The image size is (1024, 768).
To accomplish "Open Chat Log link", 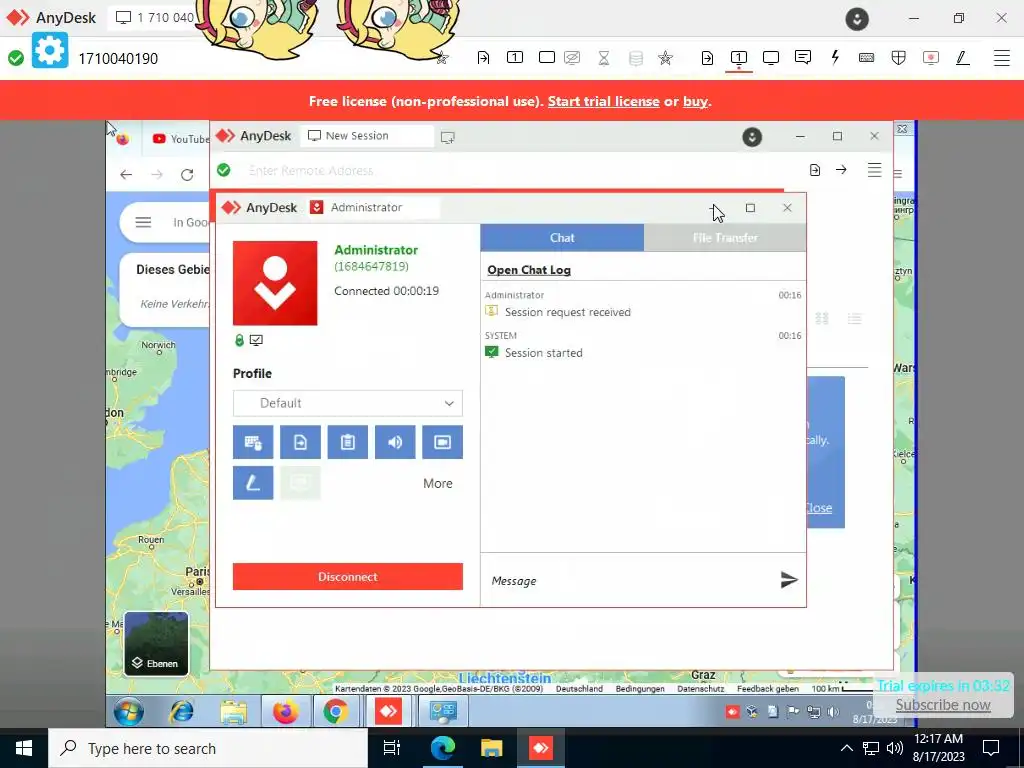I will 529,270.
